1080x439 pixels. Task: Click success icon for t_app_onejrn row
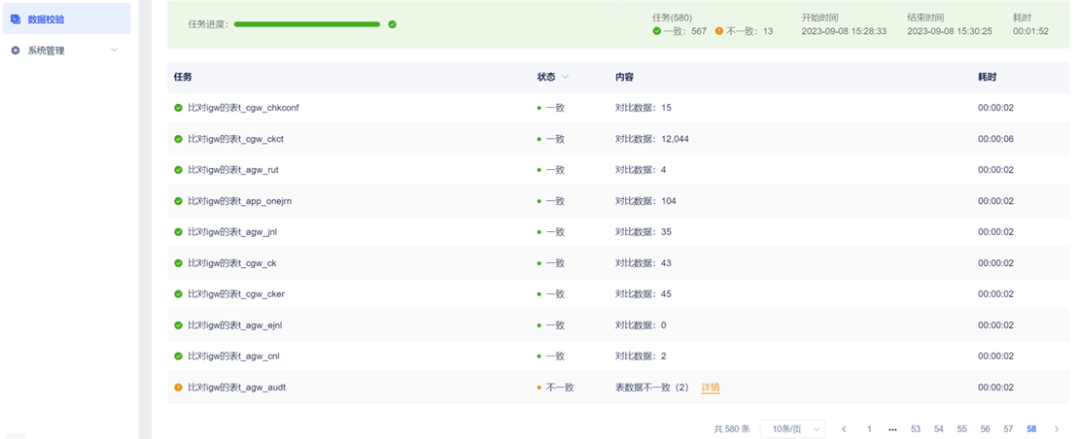pos(178,201)
